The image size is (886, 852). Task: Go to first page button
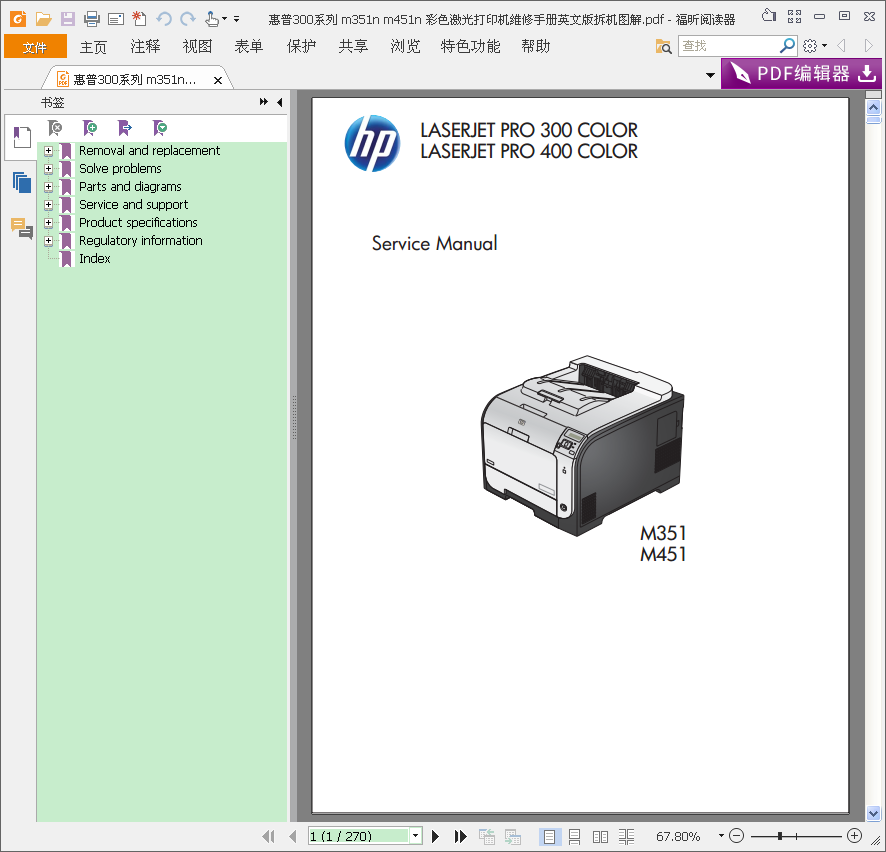pyautogui.click(x=269, y=836)
